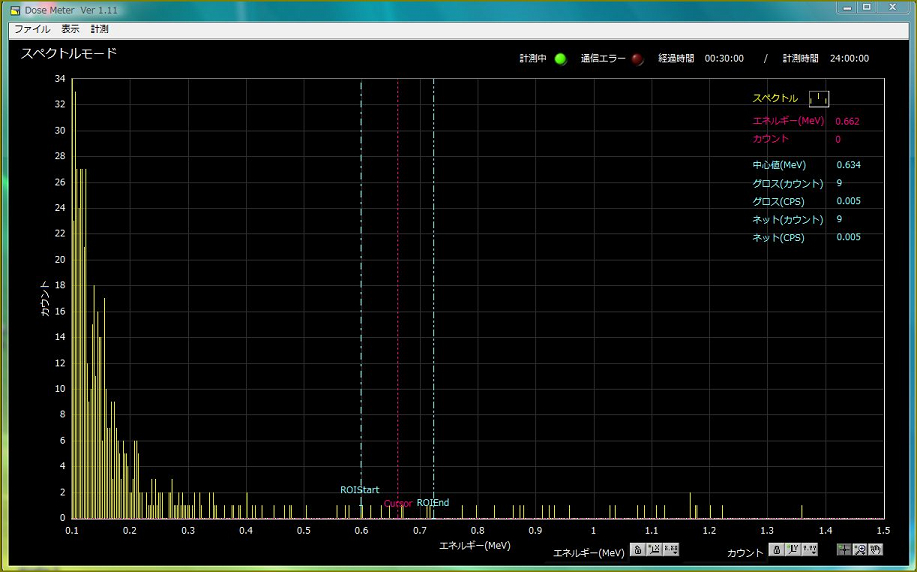Select the crosshair cursor tool

[844, 550]
